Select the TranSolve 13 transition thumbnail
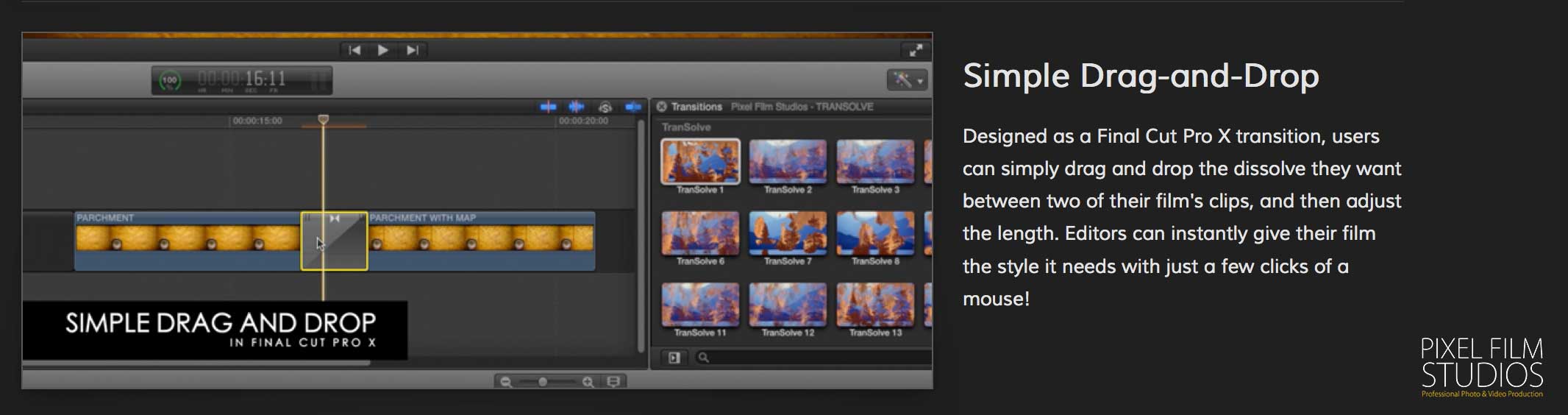 click(x=875, y=304)
